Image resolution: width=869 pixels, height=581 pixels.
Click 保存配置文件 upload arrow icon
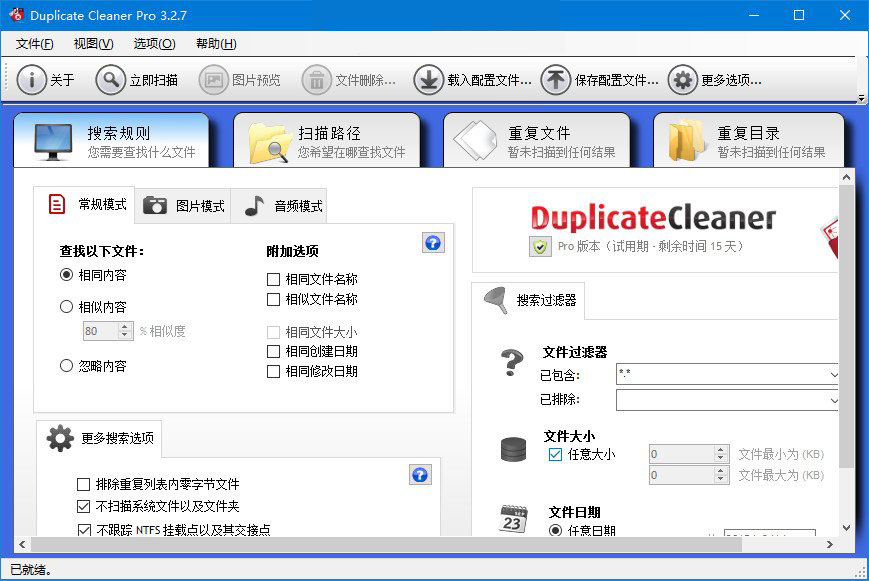(x=556, y=80)
